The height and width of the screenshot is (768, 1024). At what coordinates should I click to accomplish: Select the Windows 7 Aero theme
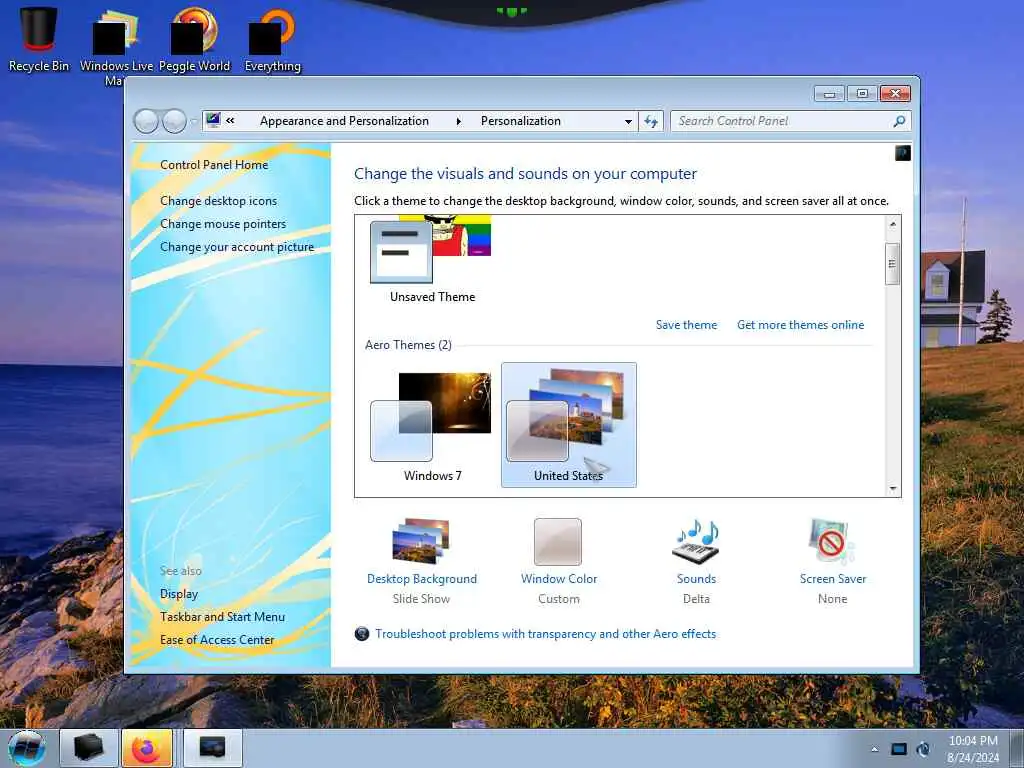tap(432, 425)
